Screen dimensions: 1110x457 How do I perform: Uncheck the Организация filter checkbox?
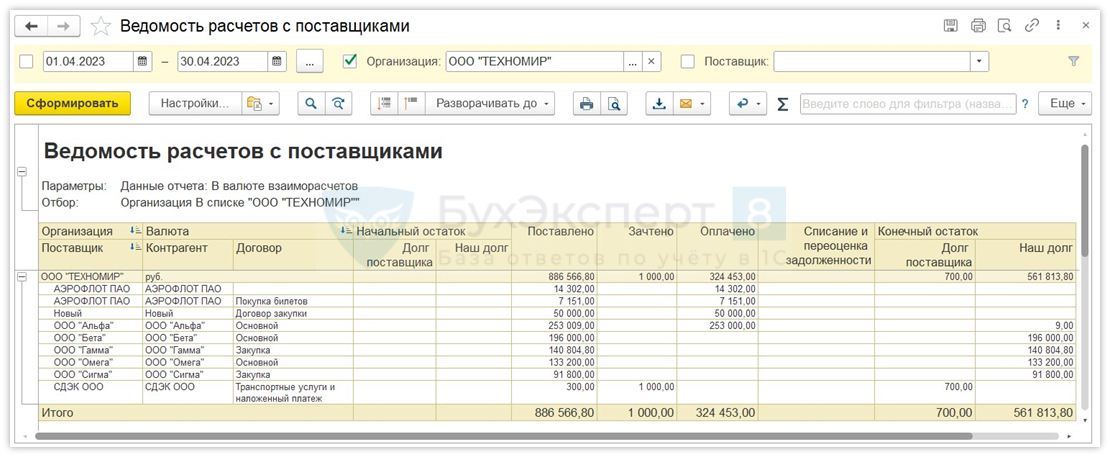point(350,61)
